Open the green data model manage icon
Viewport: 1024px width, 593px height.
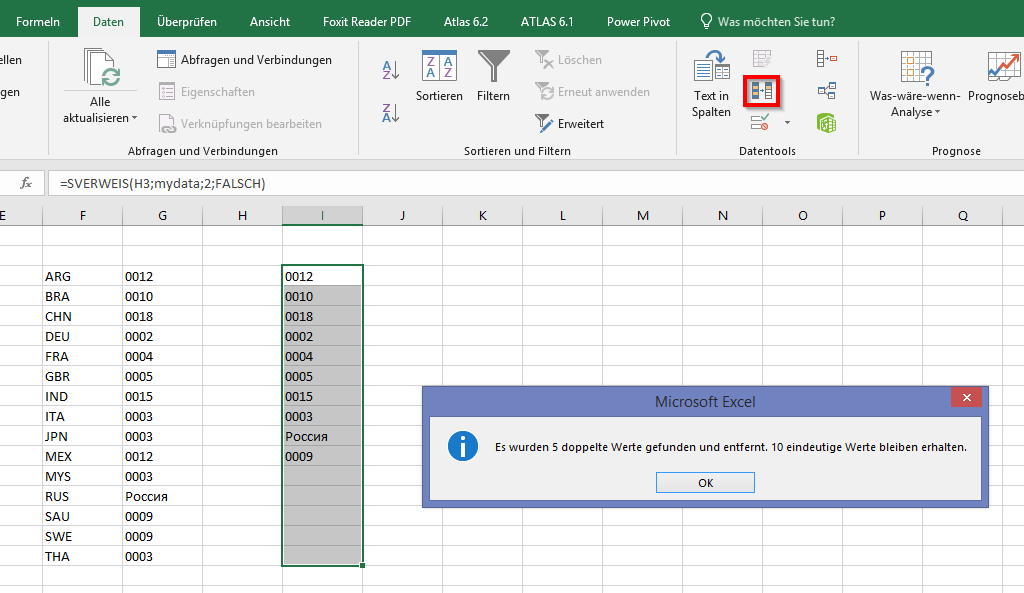826,123
